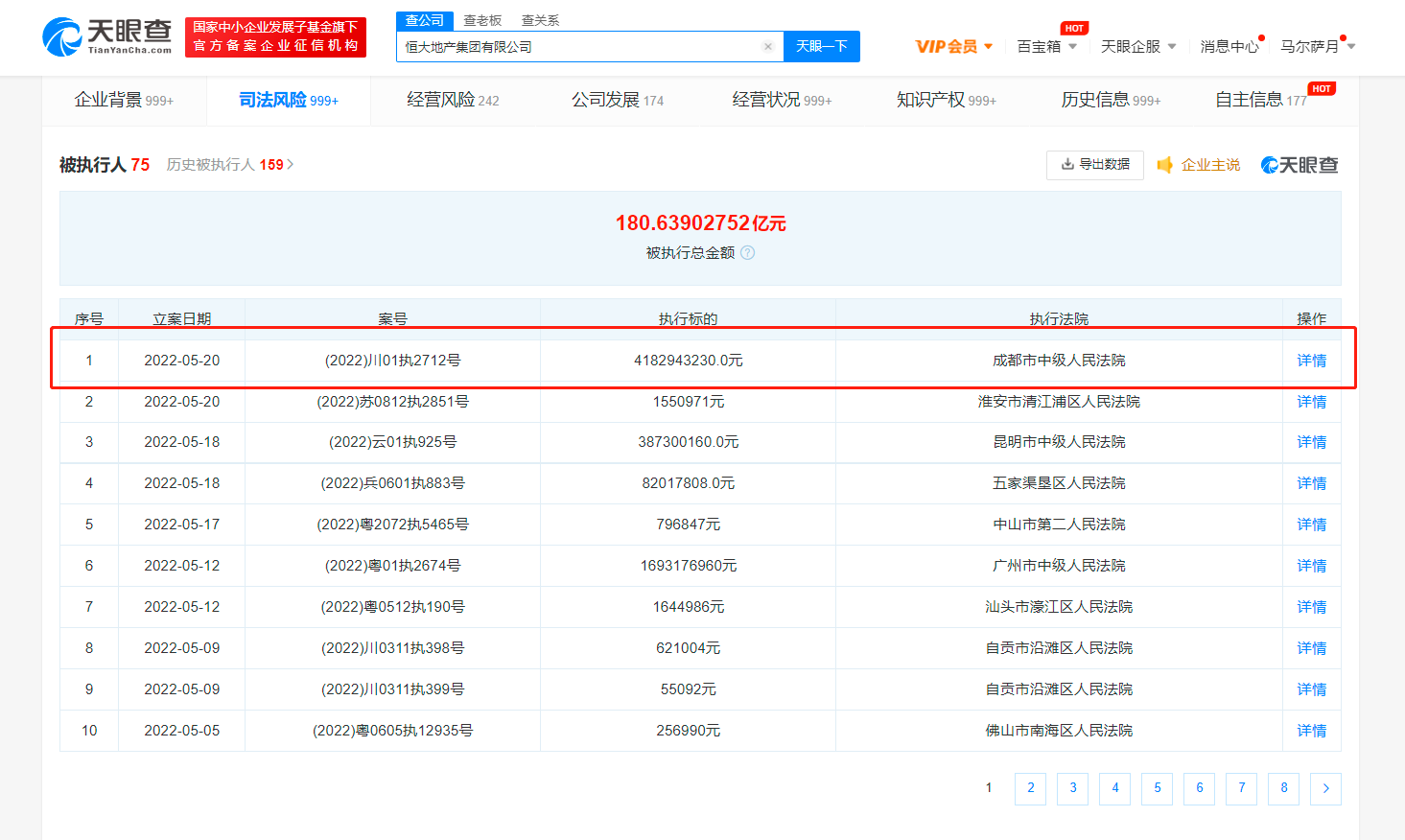Go to page 8 of results

[x=1283, y=788]
